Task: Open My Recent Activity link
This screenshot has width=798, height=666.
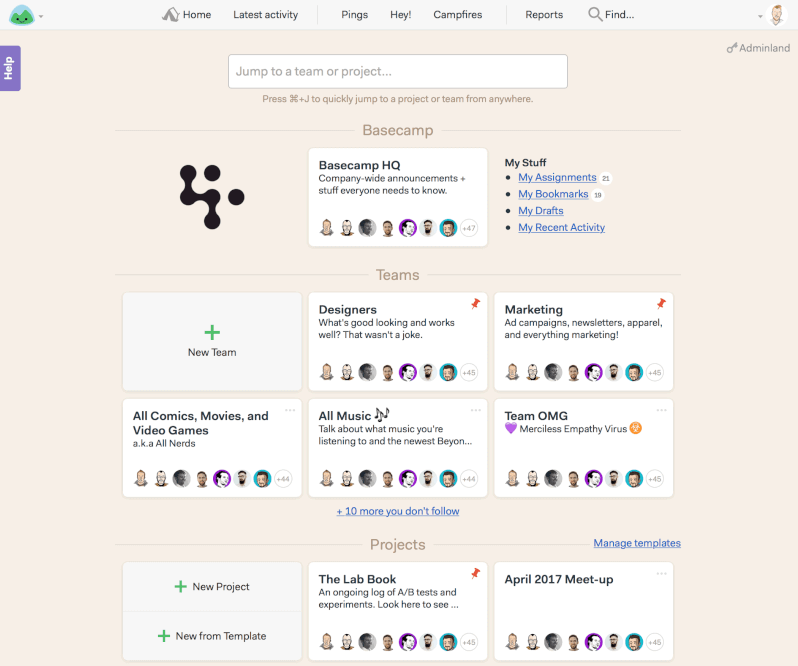Action: point(561,227)
